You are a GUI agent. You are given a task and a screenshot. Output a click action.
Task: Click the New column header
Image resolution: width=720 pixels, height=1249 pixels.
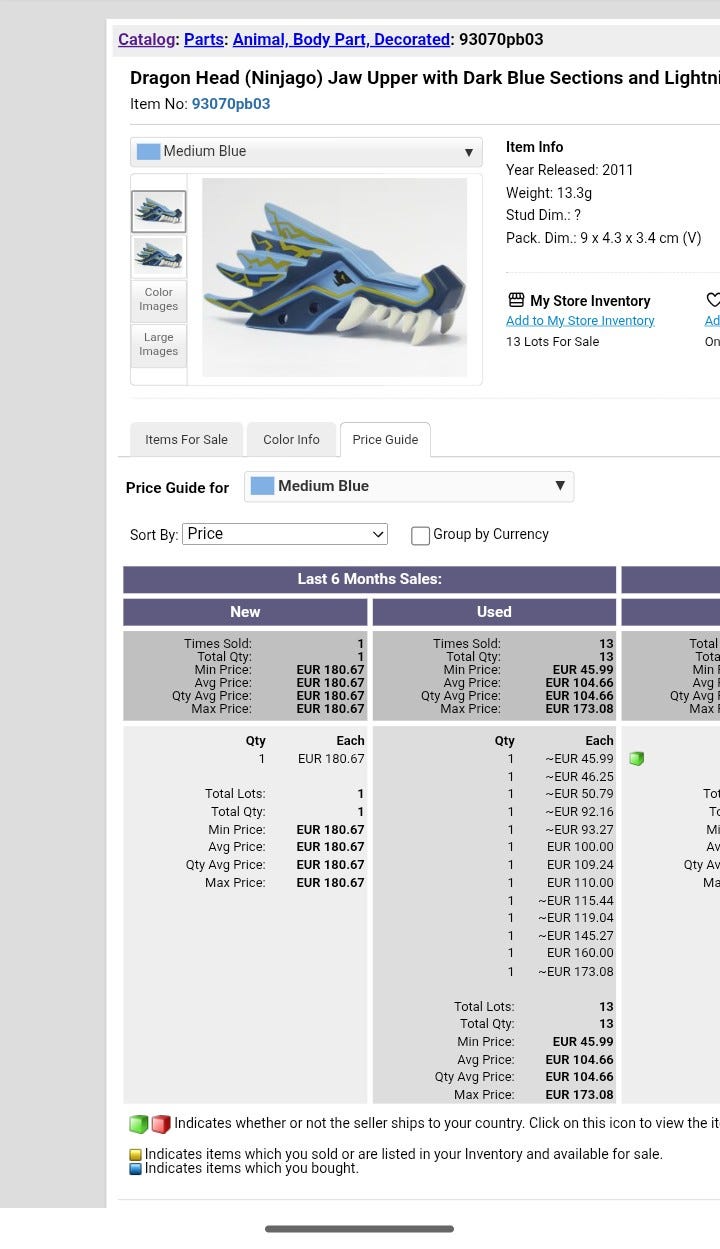tap(245, 612)
